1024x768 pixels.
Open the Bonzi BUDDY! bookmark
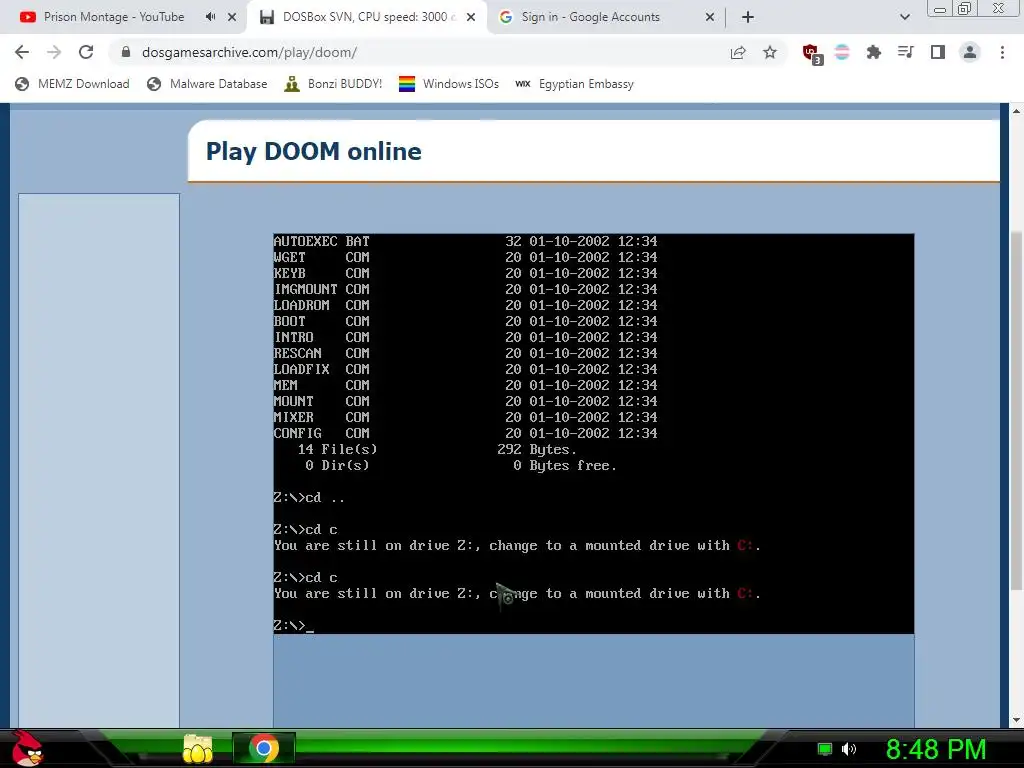click(x=333, y=84)
